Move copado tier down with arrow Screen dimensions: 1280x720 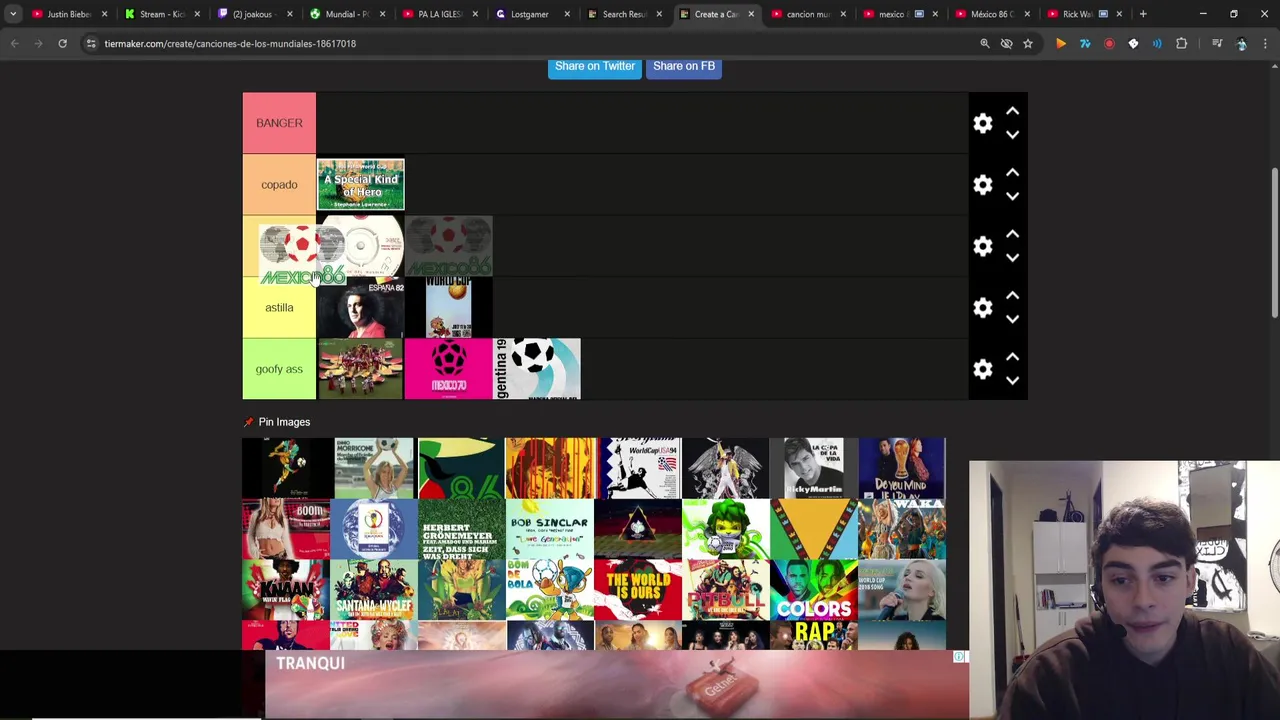[1012, 197]
